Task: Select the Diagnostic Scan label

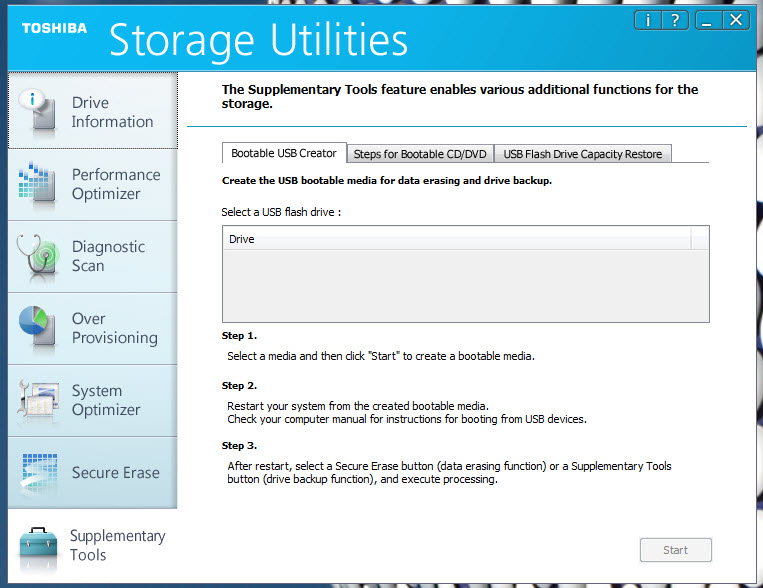Action: pos(108,256)
